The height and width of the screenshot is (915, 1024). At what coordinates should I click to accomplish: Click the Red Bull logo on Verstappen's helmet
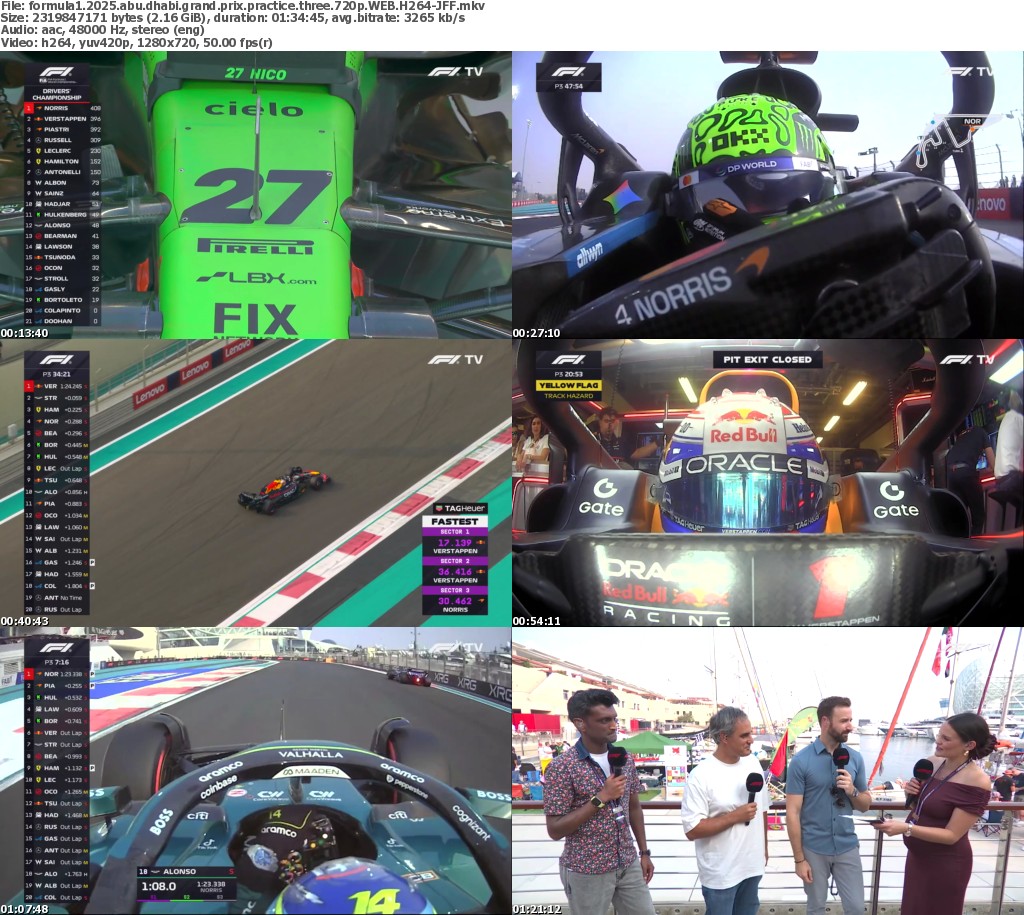[x=743, y=434]
